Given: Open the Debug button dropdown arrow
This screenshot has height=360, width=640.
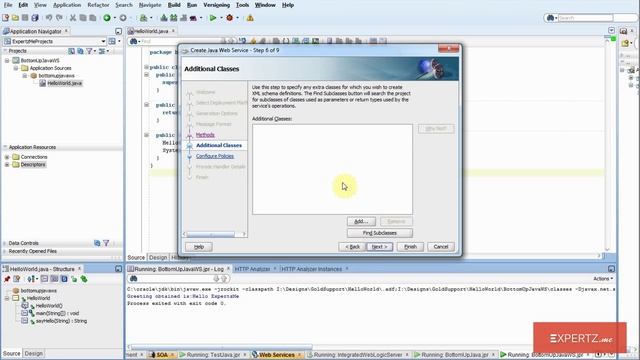Looking at the screenshot, I should (x=238, y=18).
